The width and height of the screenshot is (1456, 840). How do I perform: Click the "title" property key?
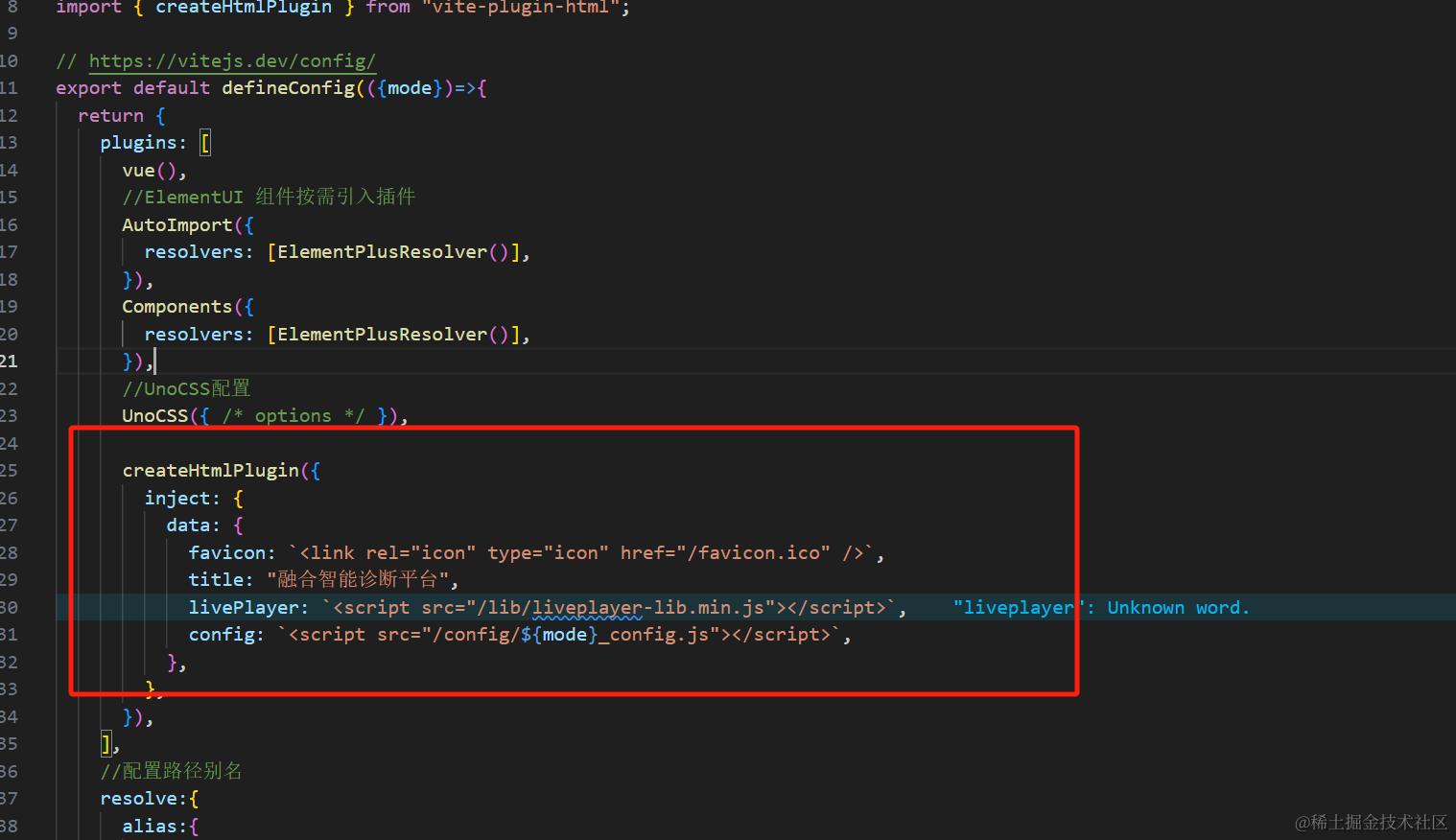coord(216,580)
